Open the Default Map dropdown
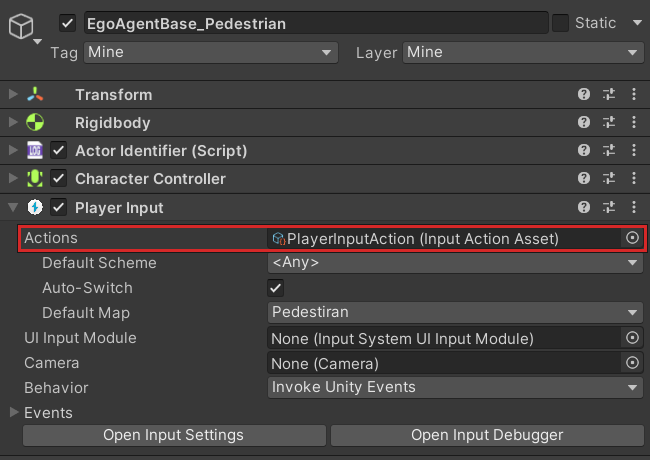Viewport: 650px width, 460px height. point(455,312)
